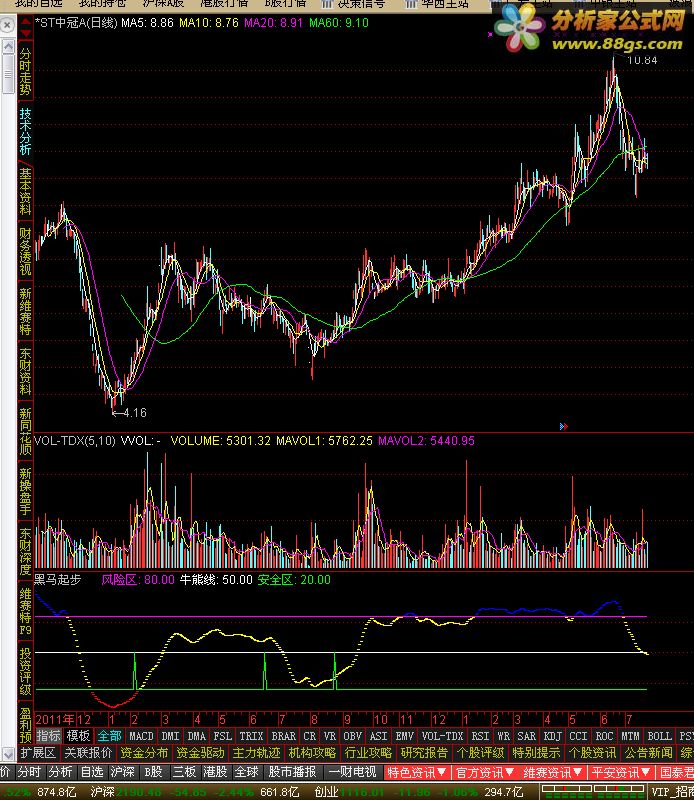The width and height of the screenshot is (694, 800).
Task: Open the 新维赛特 sidebar tab
Action: click(x=25, y=311)
